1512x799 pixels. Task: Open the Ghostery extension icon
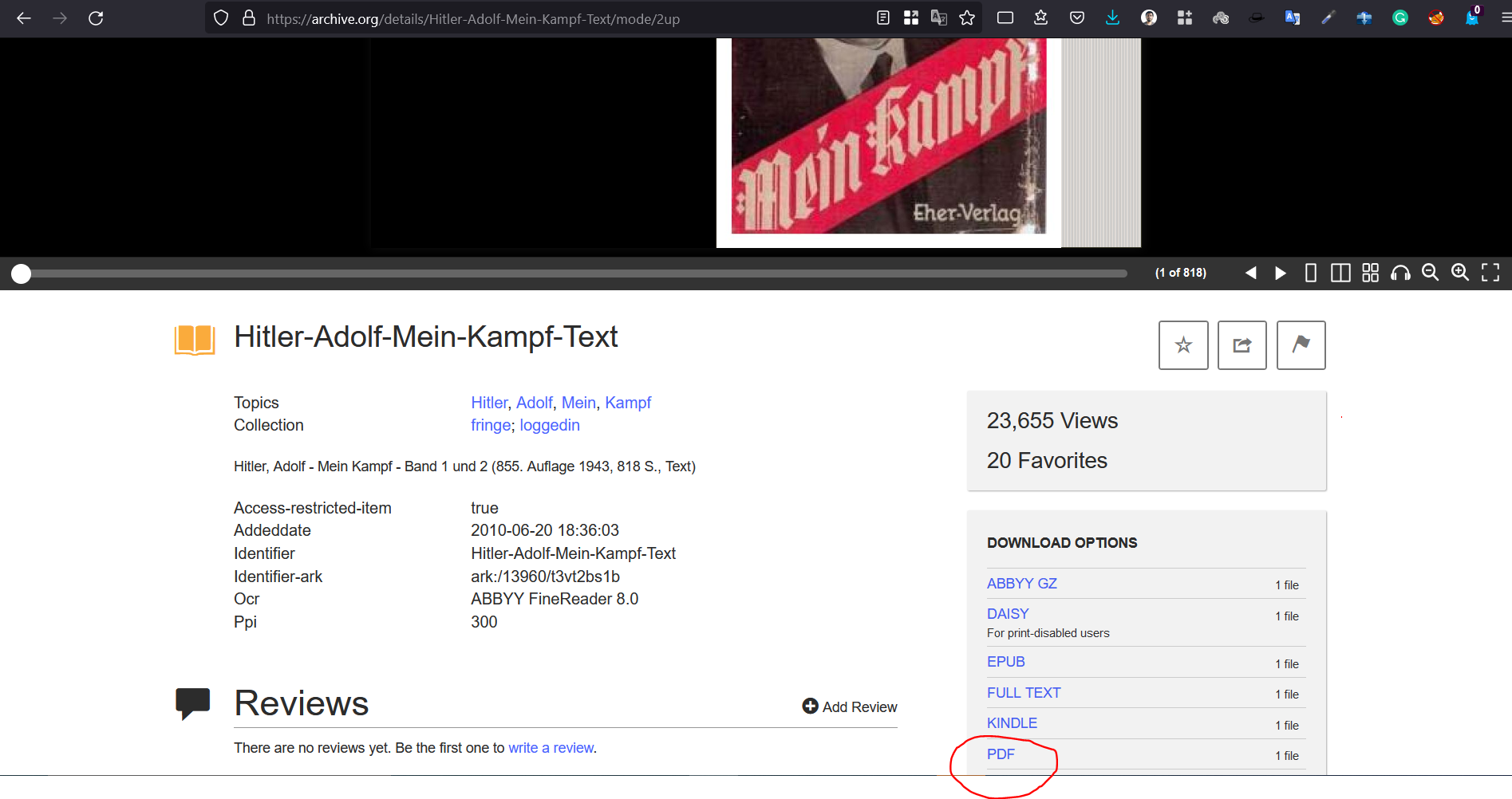(1472, 18)
